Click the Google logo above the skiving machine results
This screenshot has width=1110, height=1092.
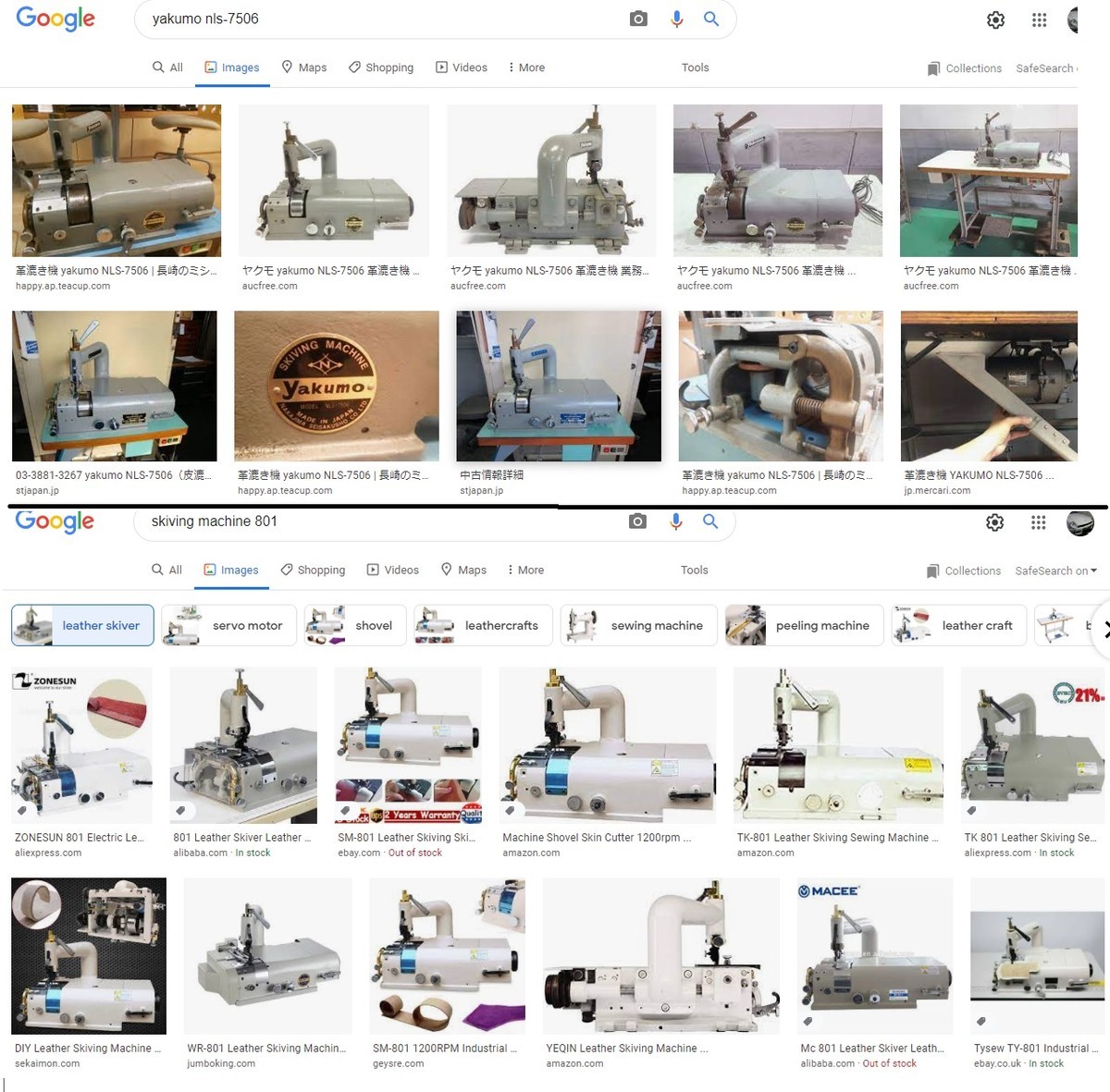pos(55,521)
